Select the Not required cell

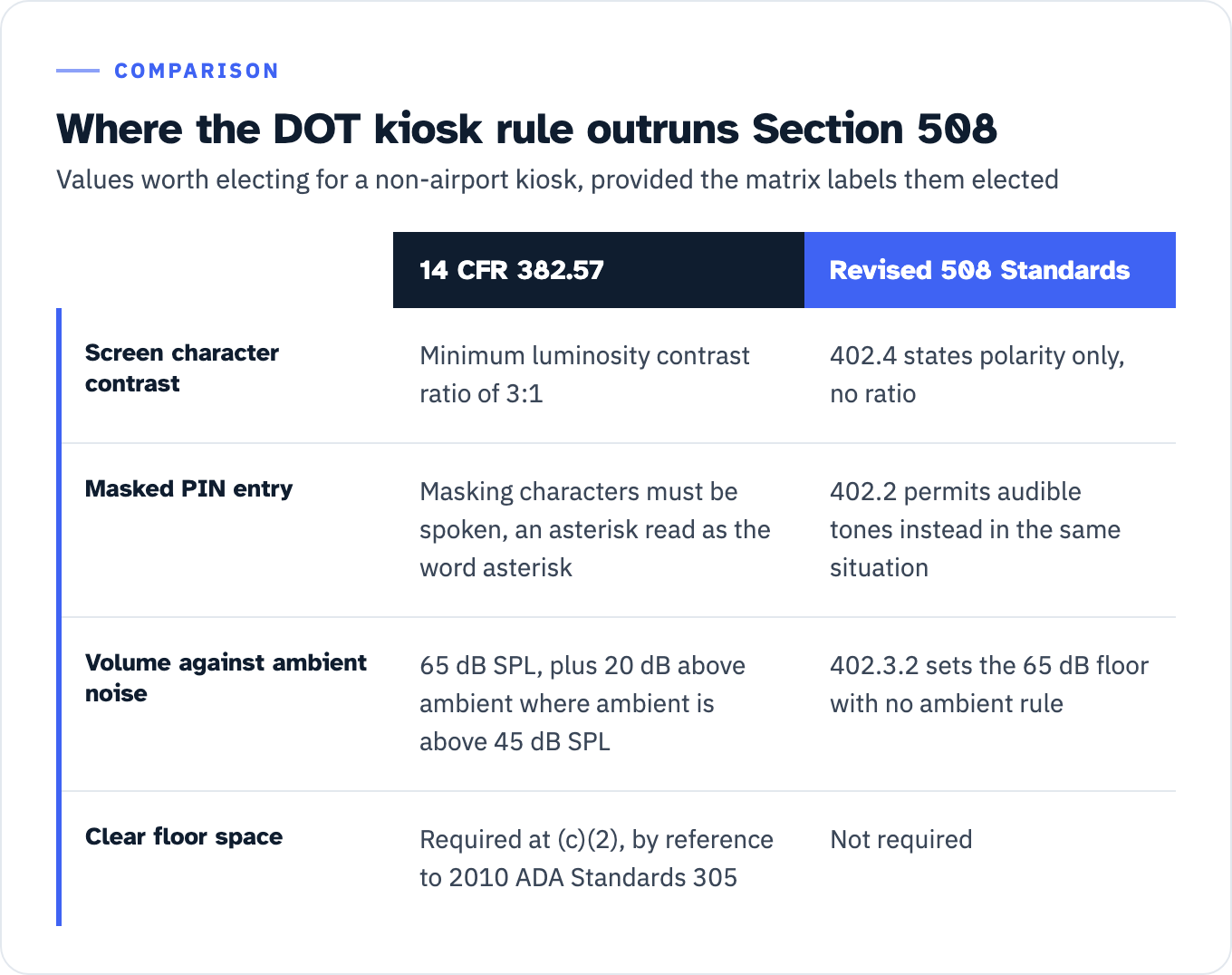point(901,839)
